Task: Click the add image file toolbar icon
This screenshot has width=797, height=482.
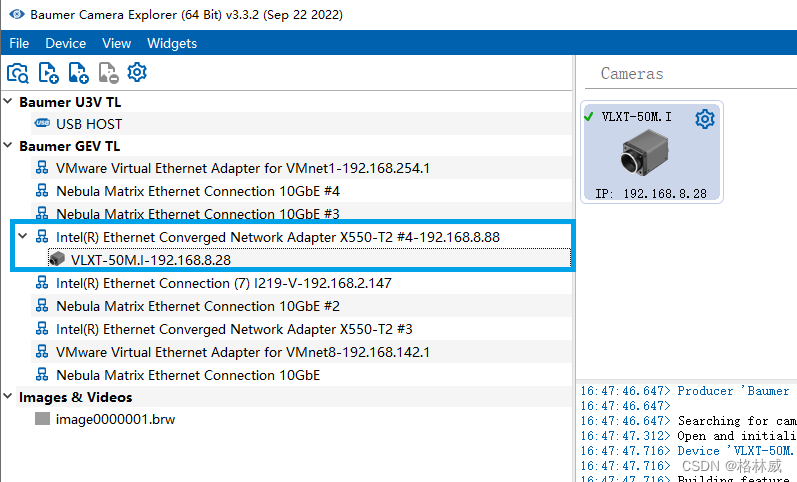Action: click(x=78, y=73)
